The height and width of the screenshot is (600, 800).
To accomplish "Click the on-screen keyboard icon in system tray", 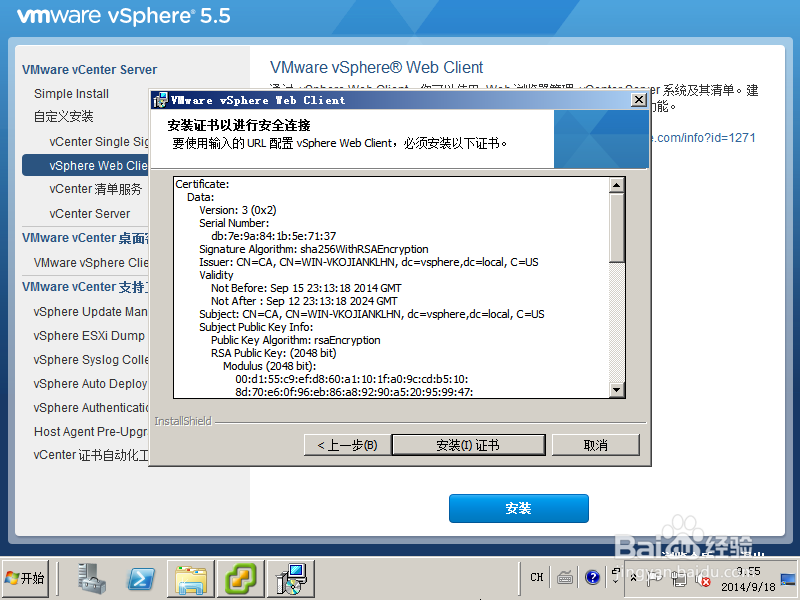I will point(565,577).
